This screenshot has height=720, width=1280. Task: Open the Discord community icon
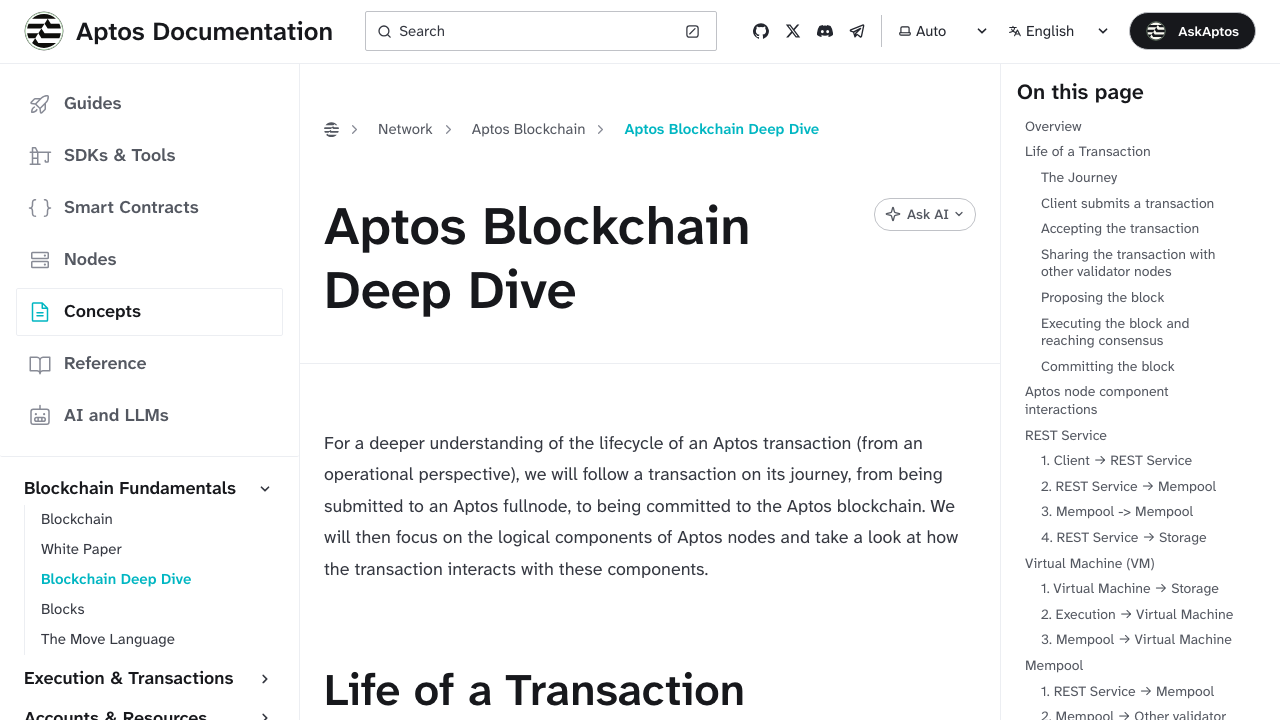[x=824, y=31]
